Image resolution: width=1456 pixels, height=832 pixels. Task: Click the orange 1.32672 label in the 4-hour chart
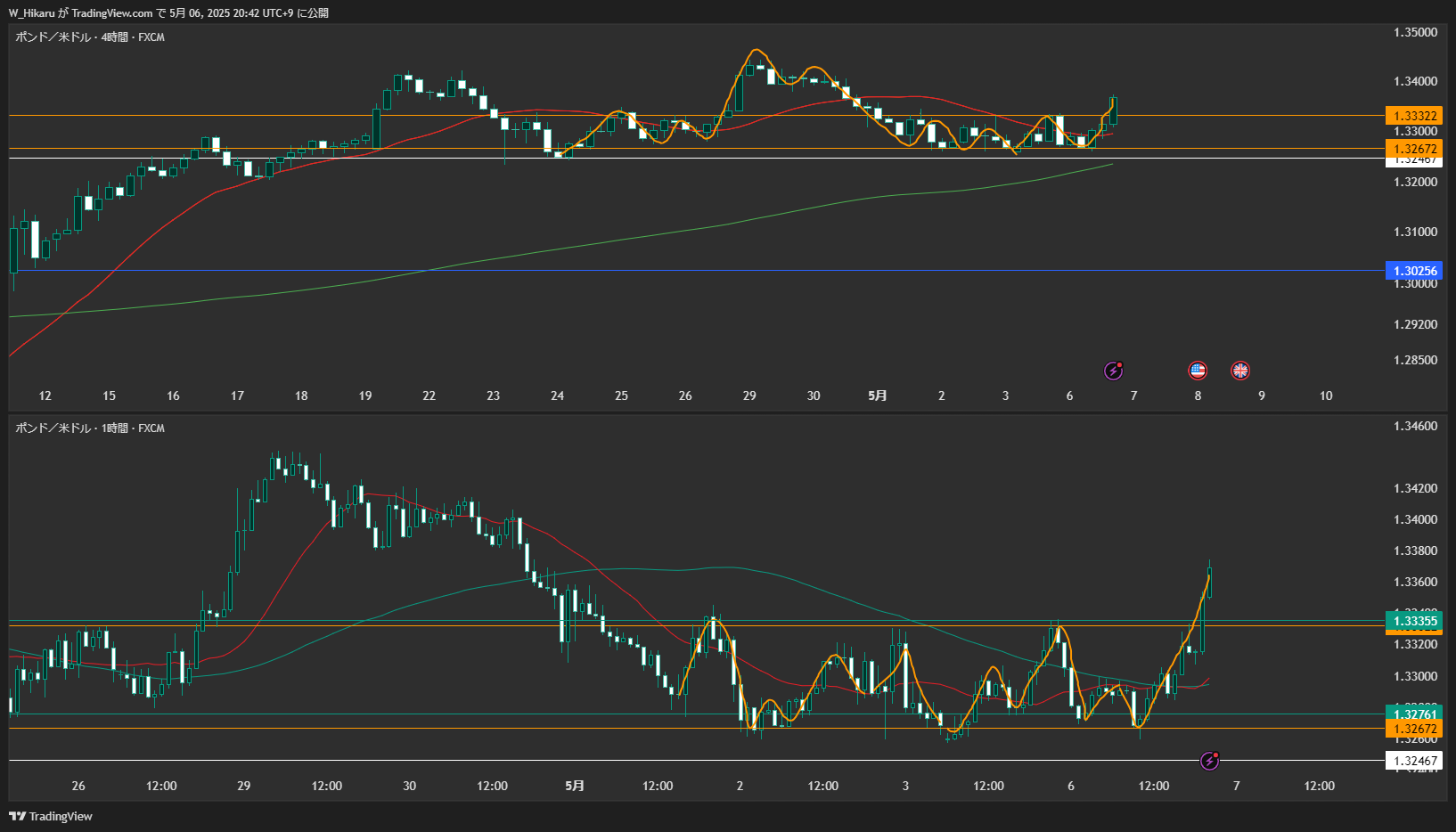point(1414,149)
